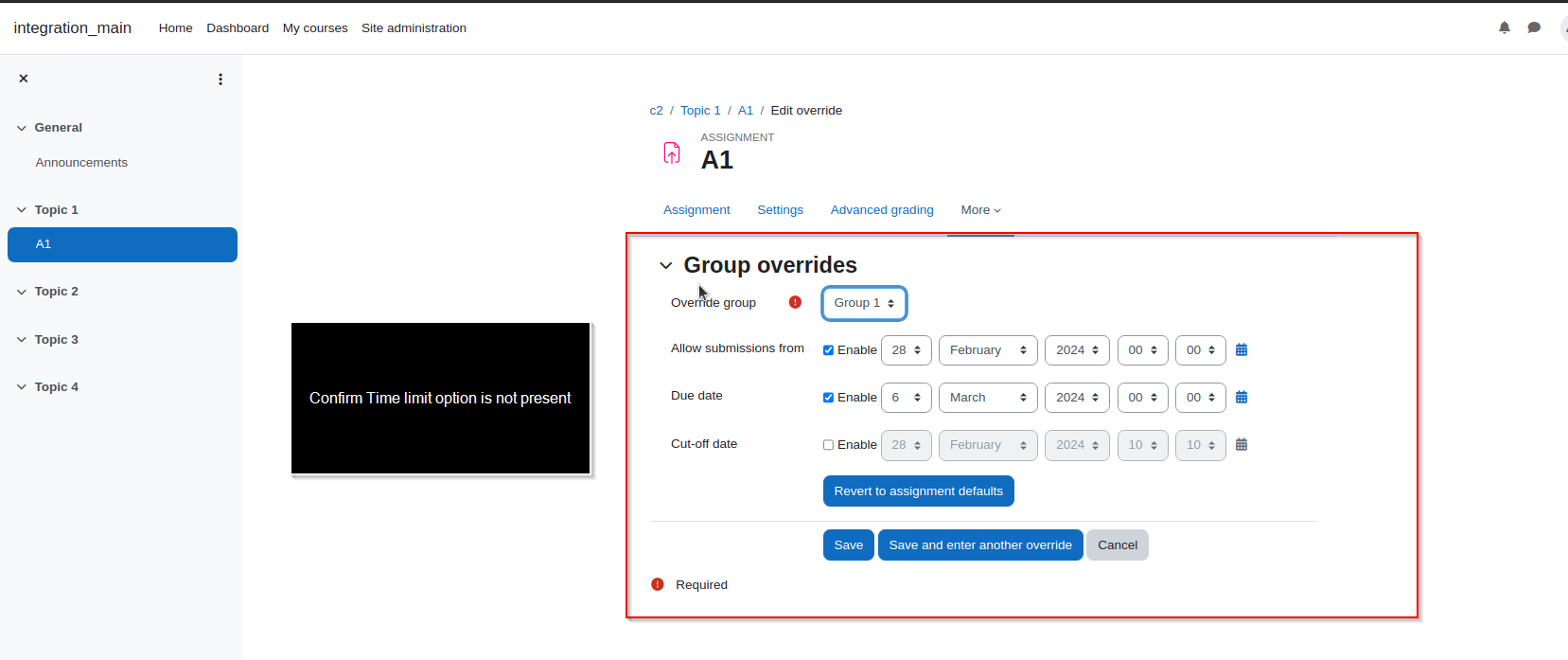Open course index options menu (three dots)
Screen dimensions: 1568x660
tap(220, 80)
